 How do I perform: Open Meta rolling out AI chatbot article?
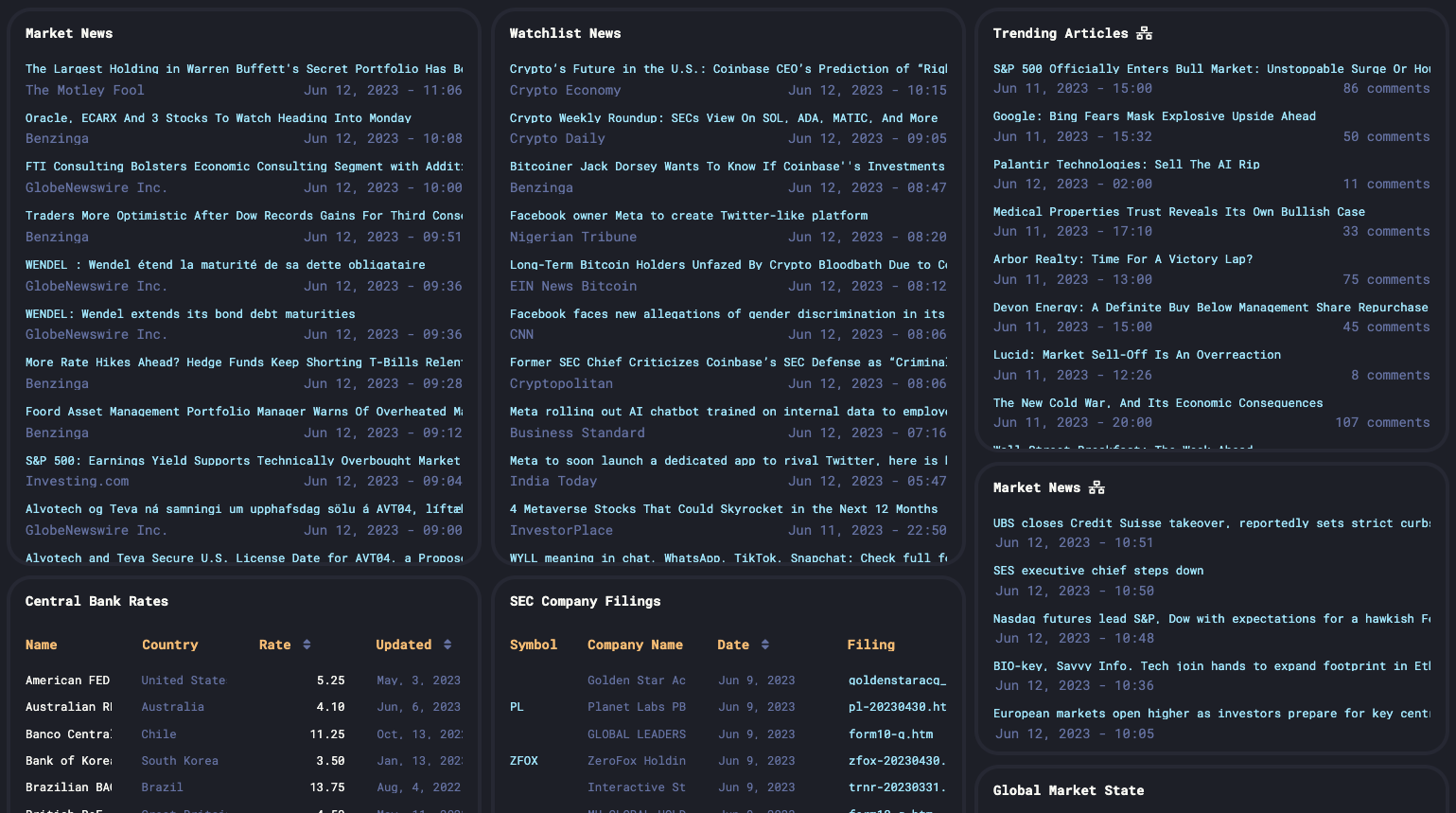[x=728, y=412]
